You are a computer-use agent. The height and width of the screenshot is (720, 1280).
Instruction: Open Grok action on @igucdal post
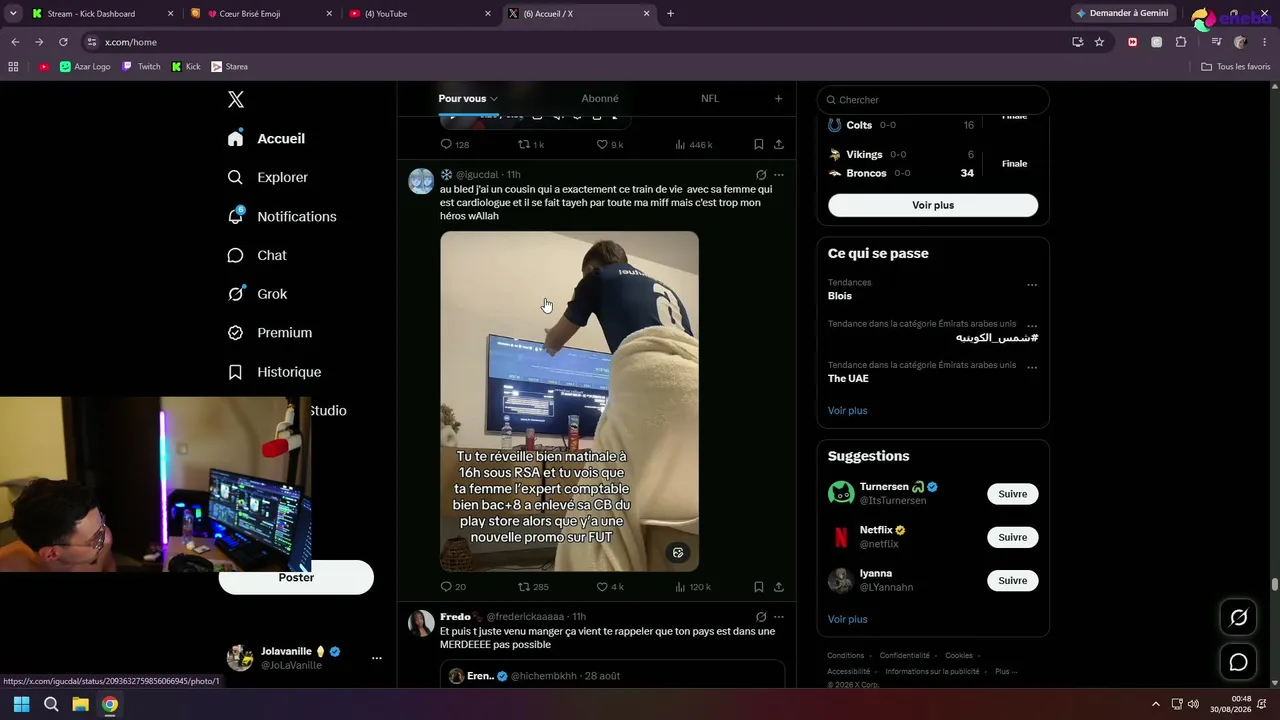coord(761,175)
